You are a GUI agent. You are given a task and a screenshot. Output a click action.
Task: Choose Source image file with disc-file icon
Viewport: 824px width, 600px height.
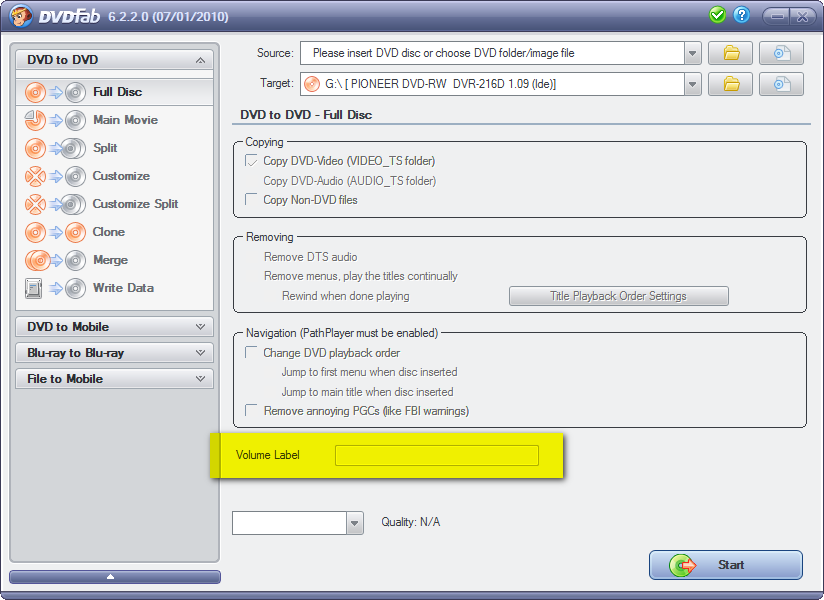(781, 53)
